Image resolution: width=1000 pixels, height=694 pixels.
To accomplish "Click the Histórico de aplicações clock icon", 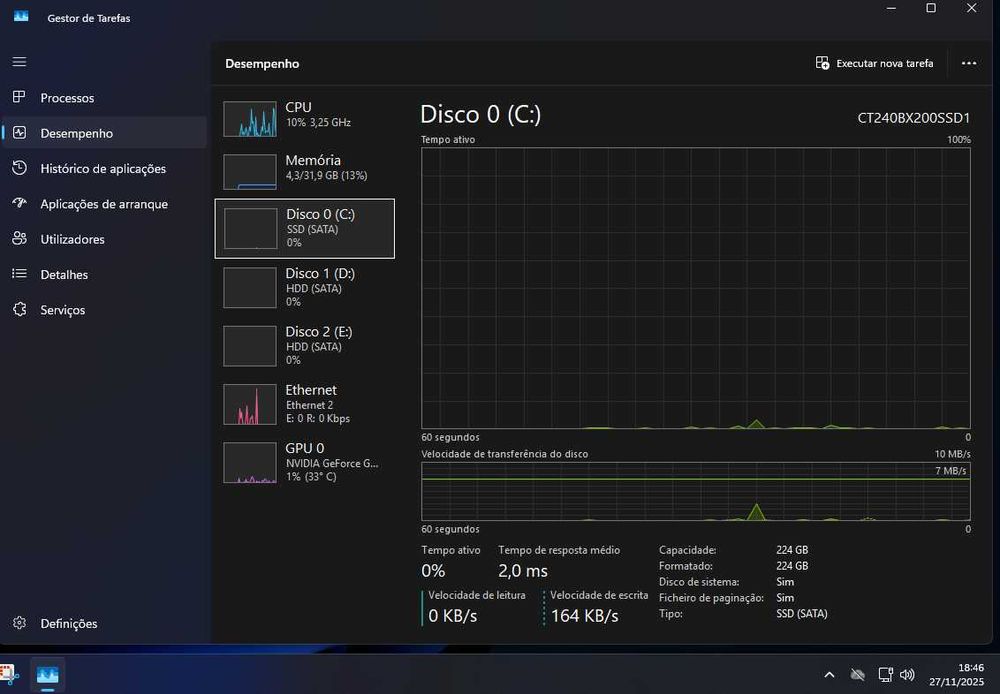I will tap(19, 168).
